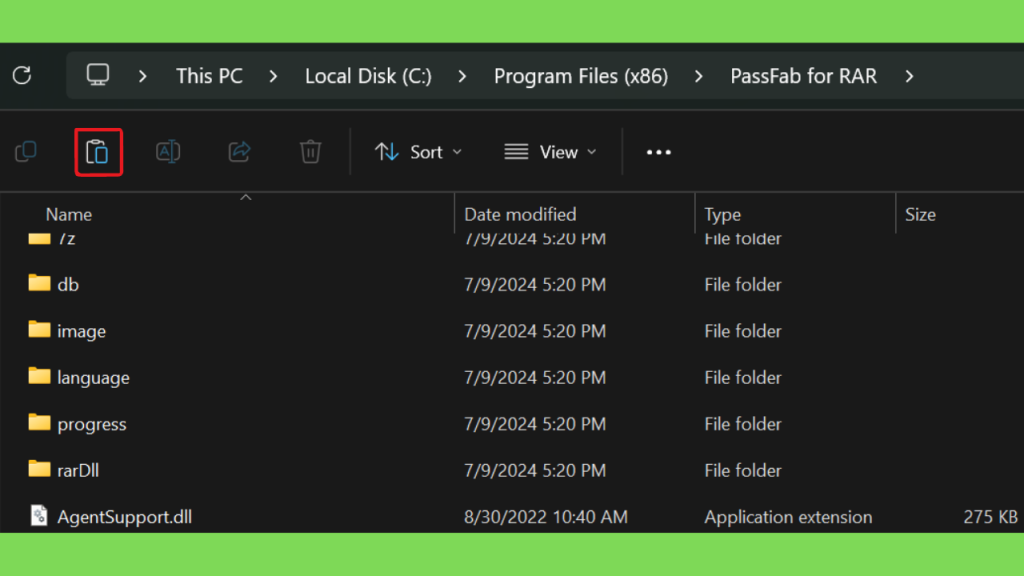Click the Delete trash icon
This screenshot has width=1024, height=576.
(310, 152)
